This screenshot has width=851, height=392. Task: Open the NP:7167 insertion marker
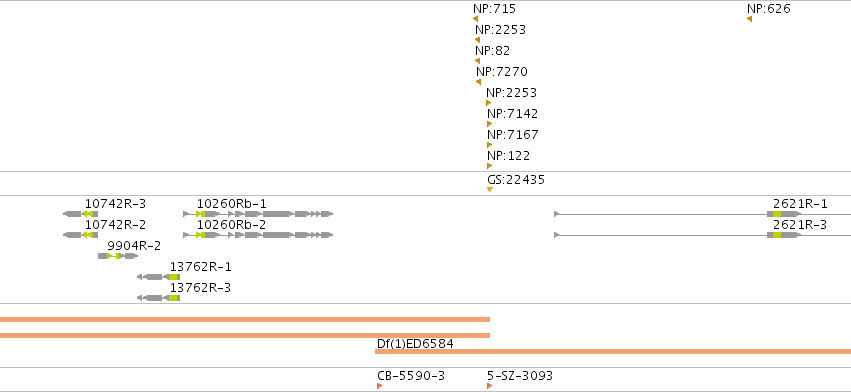[490, 145]
